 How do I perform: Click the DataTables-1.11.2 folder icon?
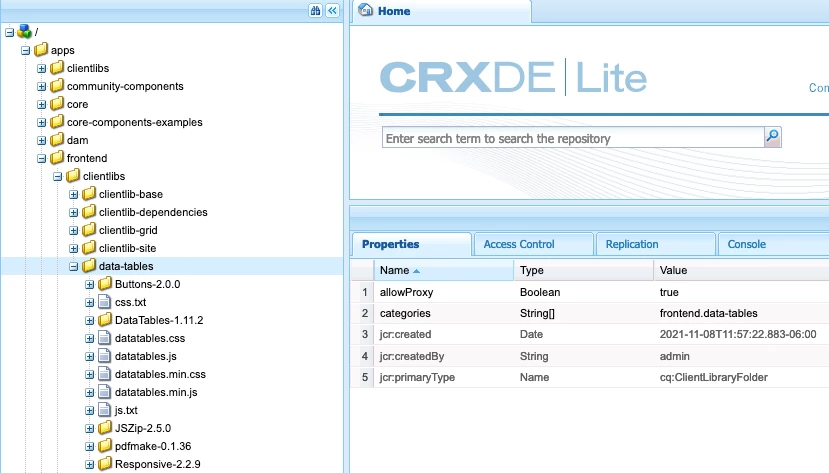coord(105,320)
